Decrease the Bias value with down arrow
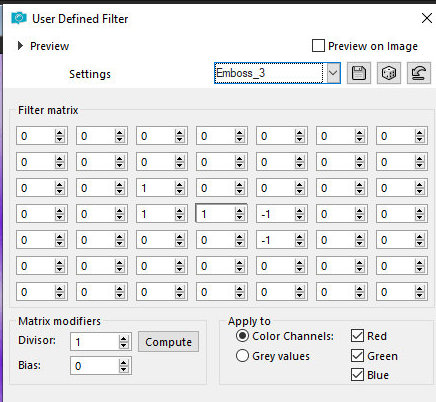 (123, 369)
